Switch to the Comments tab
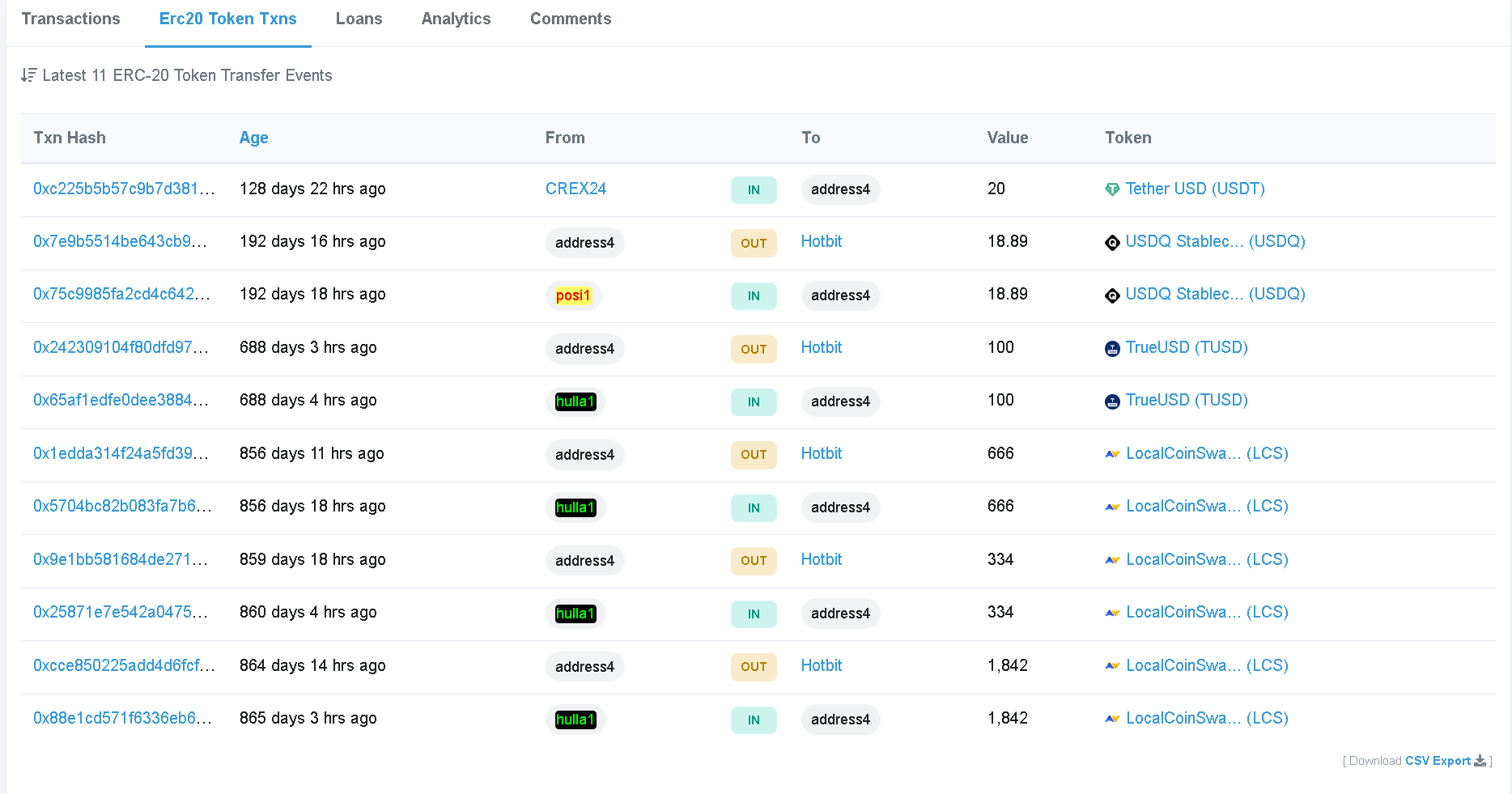The width and height of the screenshot is (1512, 794). coord(571,19)
